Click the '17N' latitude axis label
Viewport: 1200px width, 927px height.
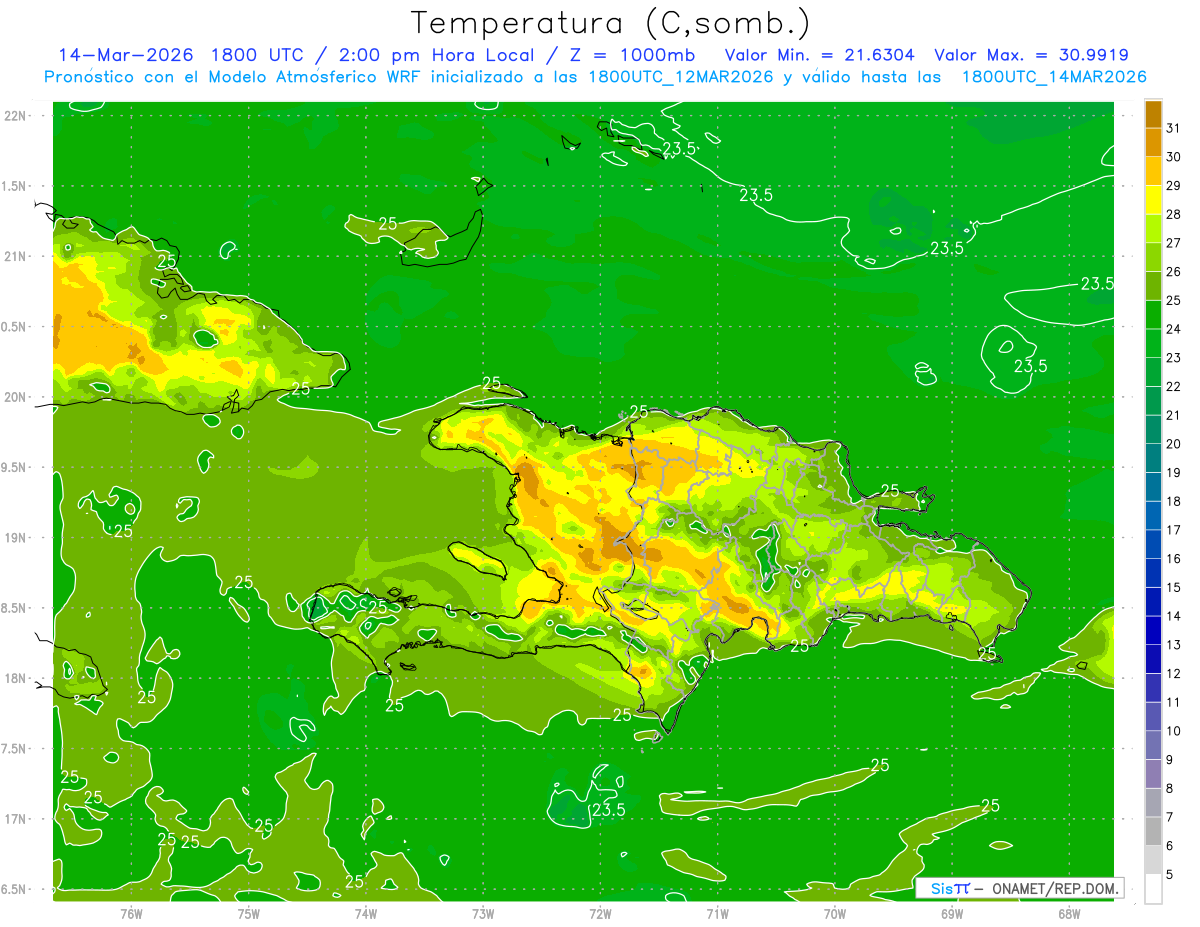point(14,819)
